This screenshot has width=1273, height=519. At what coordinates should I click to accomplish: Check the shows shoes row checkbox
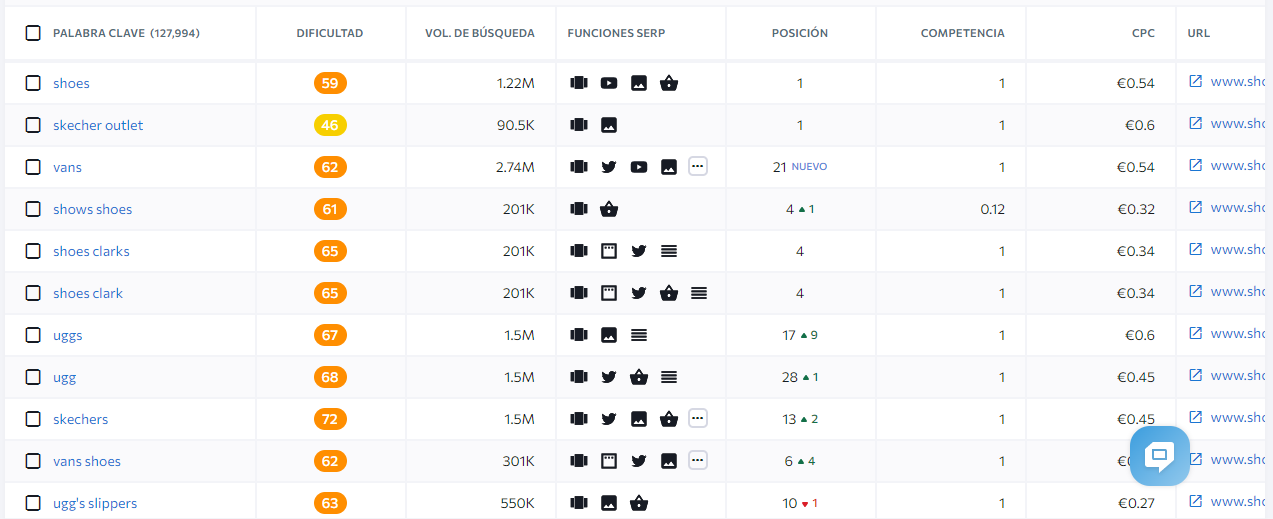(x=33, y=209)
